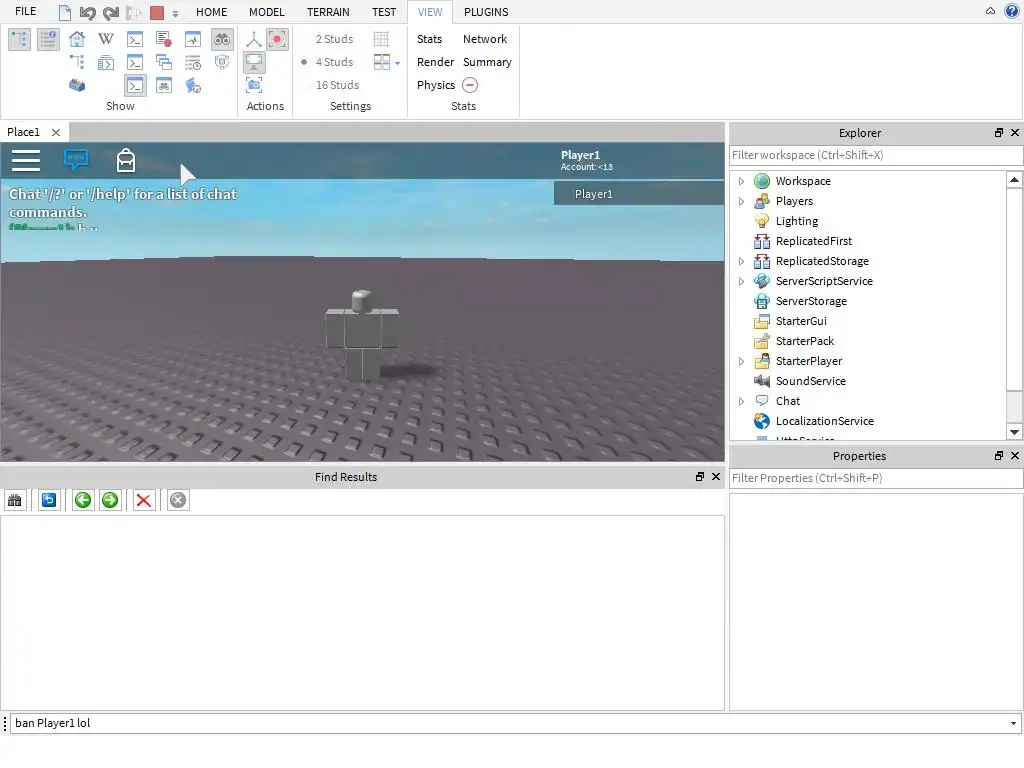The height and width of the screenshot is (768, 1024).
Task: Toggle the full screen monitor icon
Action: tap(254, 62)
